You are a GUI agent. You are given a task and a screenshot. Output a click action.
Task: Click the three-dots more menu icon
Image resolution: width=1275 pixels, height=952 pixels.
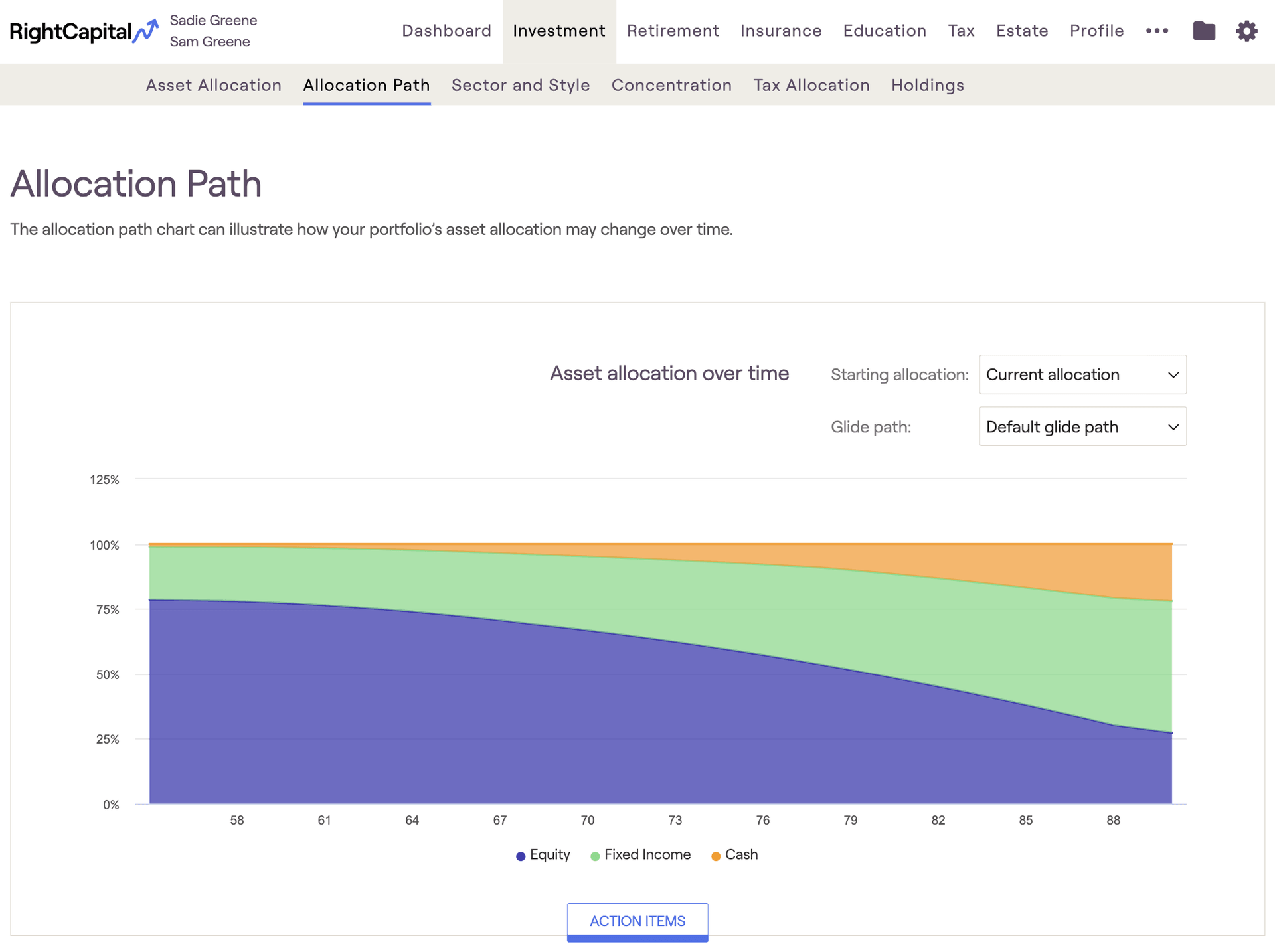[1157, 31]
